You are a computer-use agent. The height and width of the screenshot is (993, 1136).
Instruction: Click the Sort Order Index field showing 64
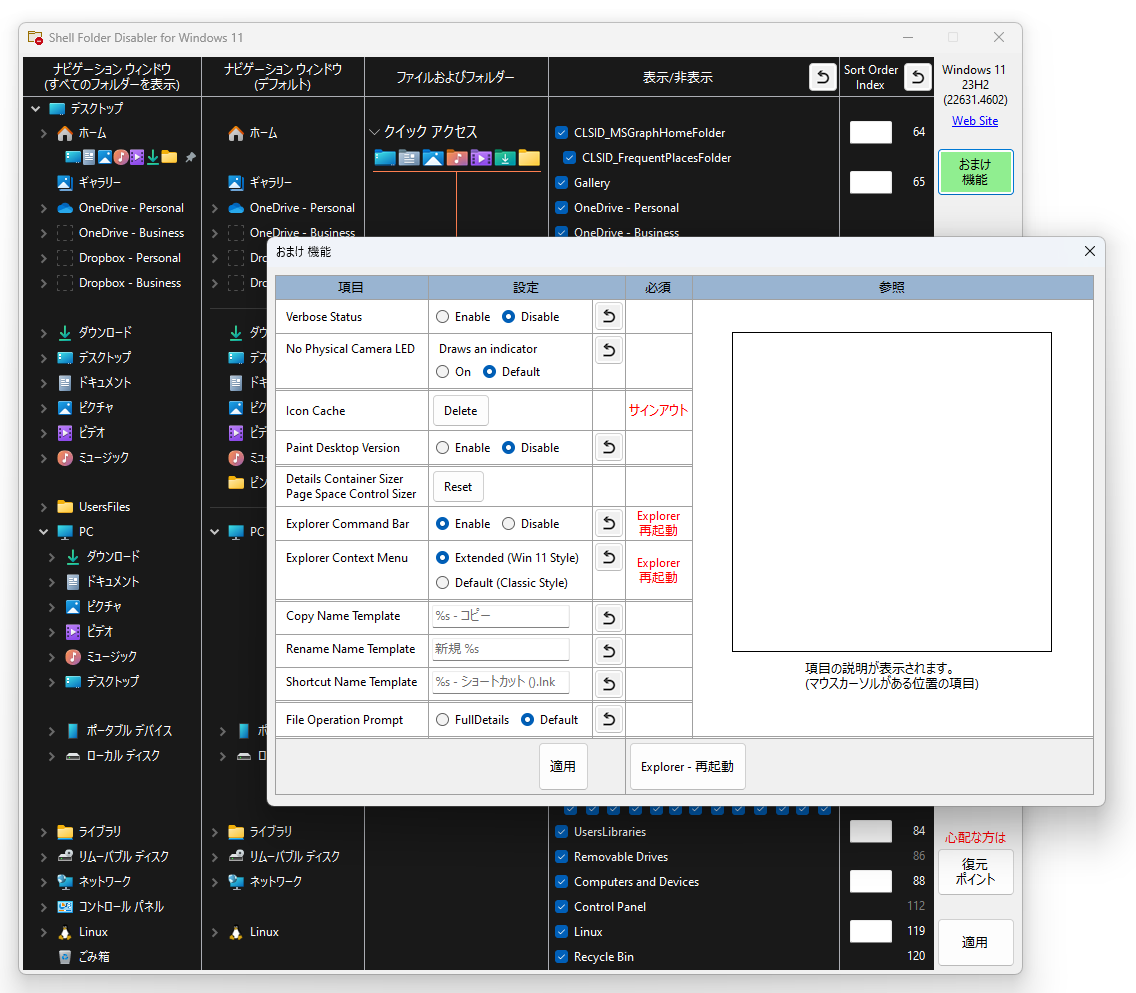pyautogui.click(x=870, y=132)
